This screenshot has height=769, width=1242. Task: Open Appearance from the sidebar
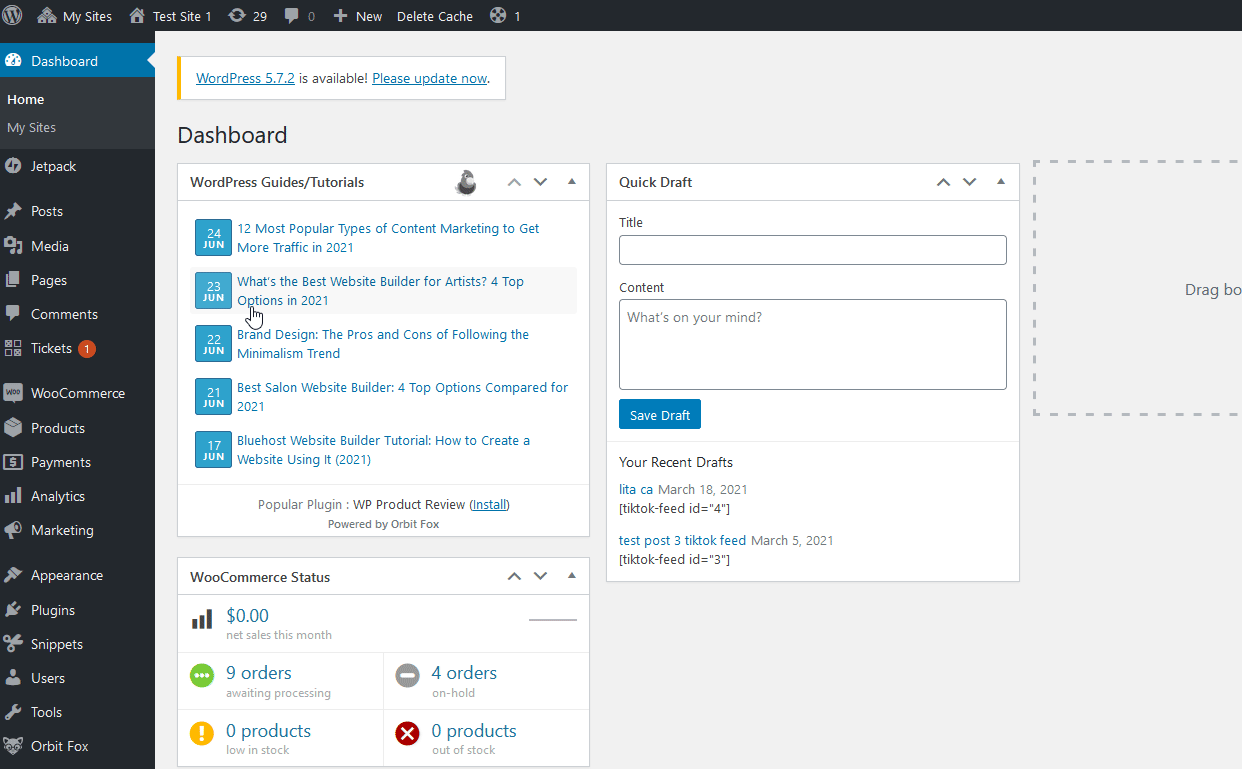(x=77, y=575)
